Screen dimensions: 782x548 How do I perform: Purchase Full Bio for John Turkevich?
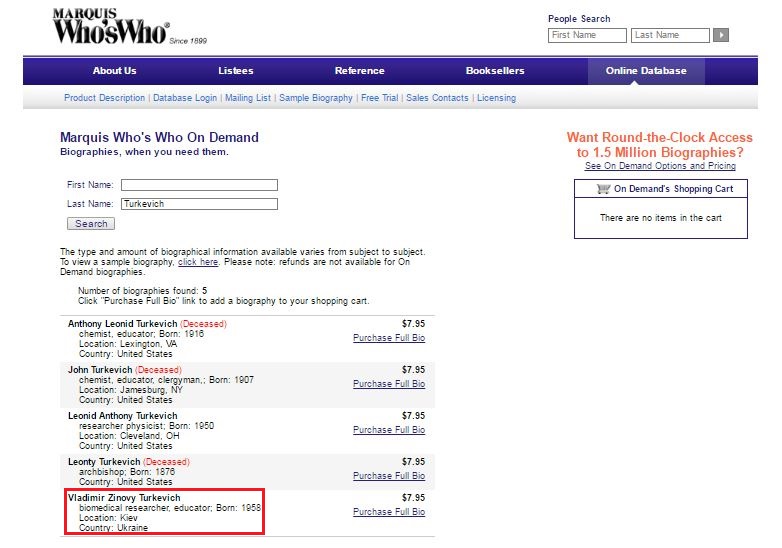(389, 384)
